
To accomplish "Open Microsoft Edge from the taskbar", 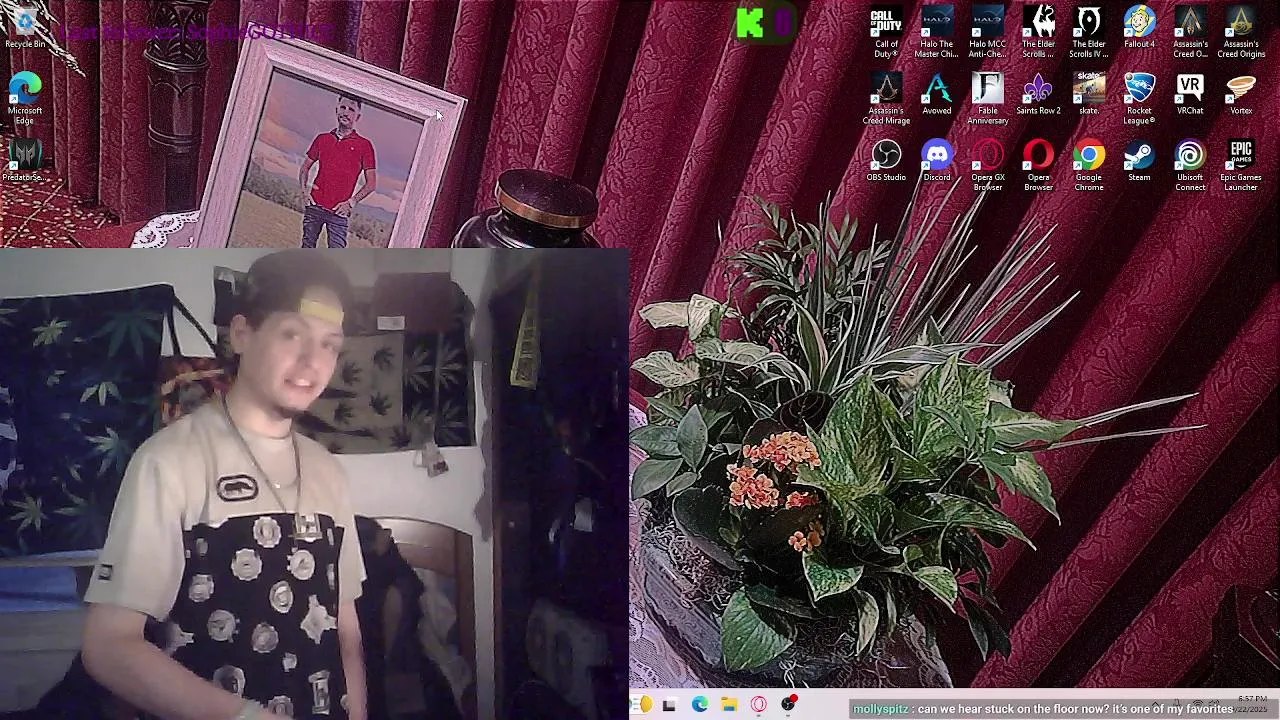I will [x=699, y=706].
